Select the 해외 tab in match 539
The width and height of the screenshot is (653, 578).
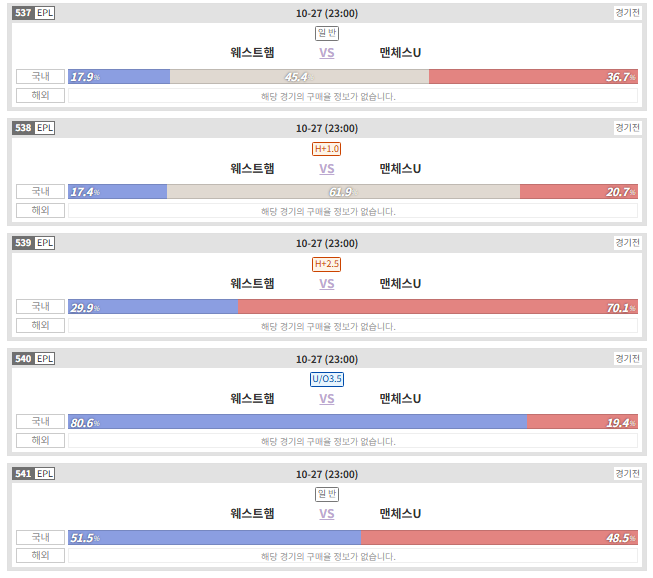(40, 326)
